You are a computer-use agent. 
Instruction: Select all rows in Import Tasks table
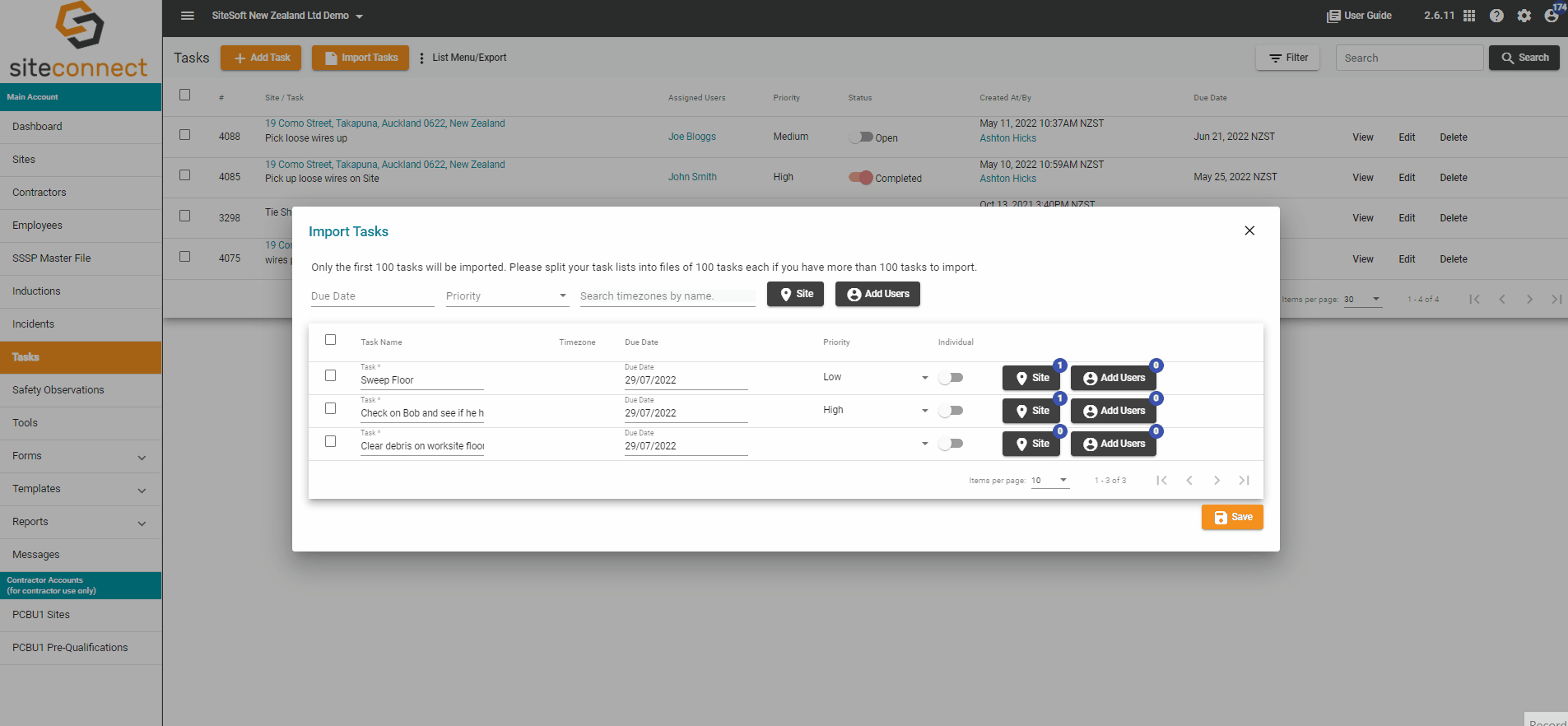click(x=331, y=340)
